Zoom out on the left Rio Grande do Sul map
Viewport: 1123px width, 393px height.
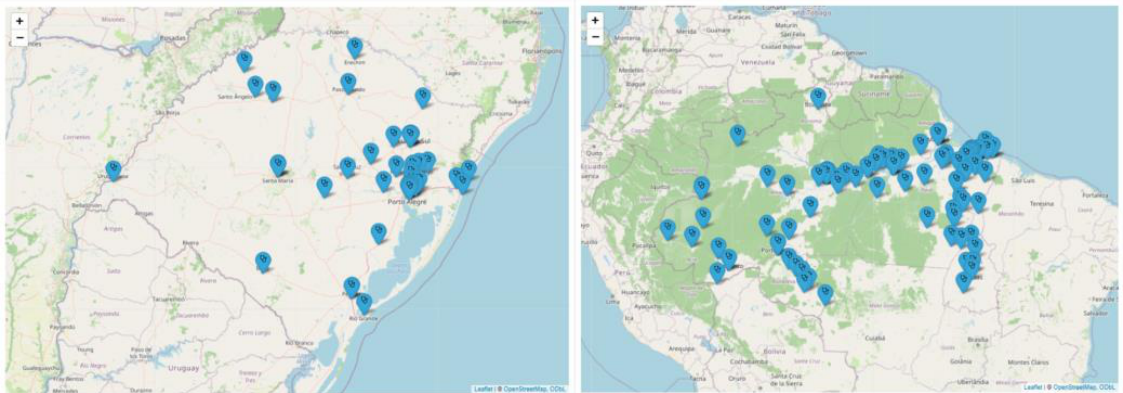[19, 38]
